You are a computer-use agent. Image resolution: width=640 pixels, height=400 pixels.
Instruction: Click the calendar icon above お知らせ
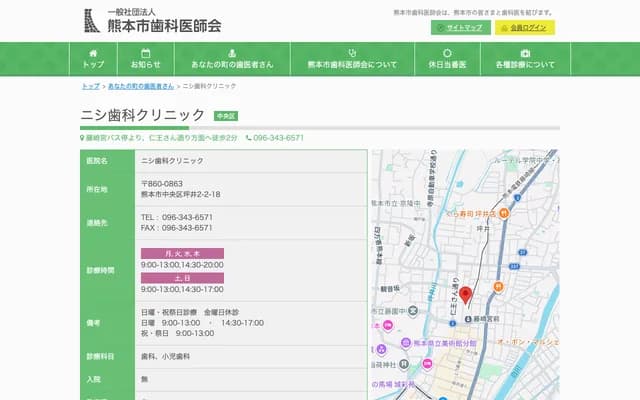point(146,53)
